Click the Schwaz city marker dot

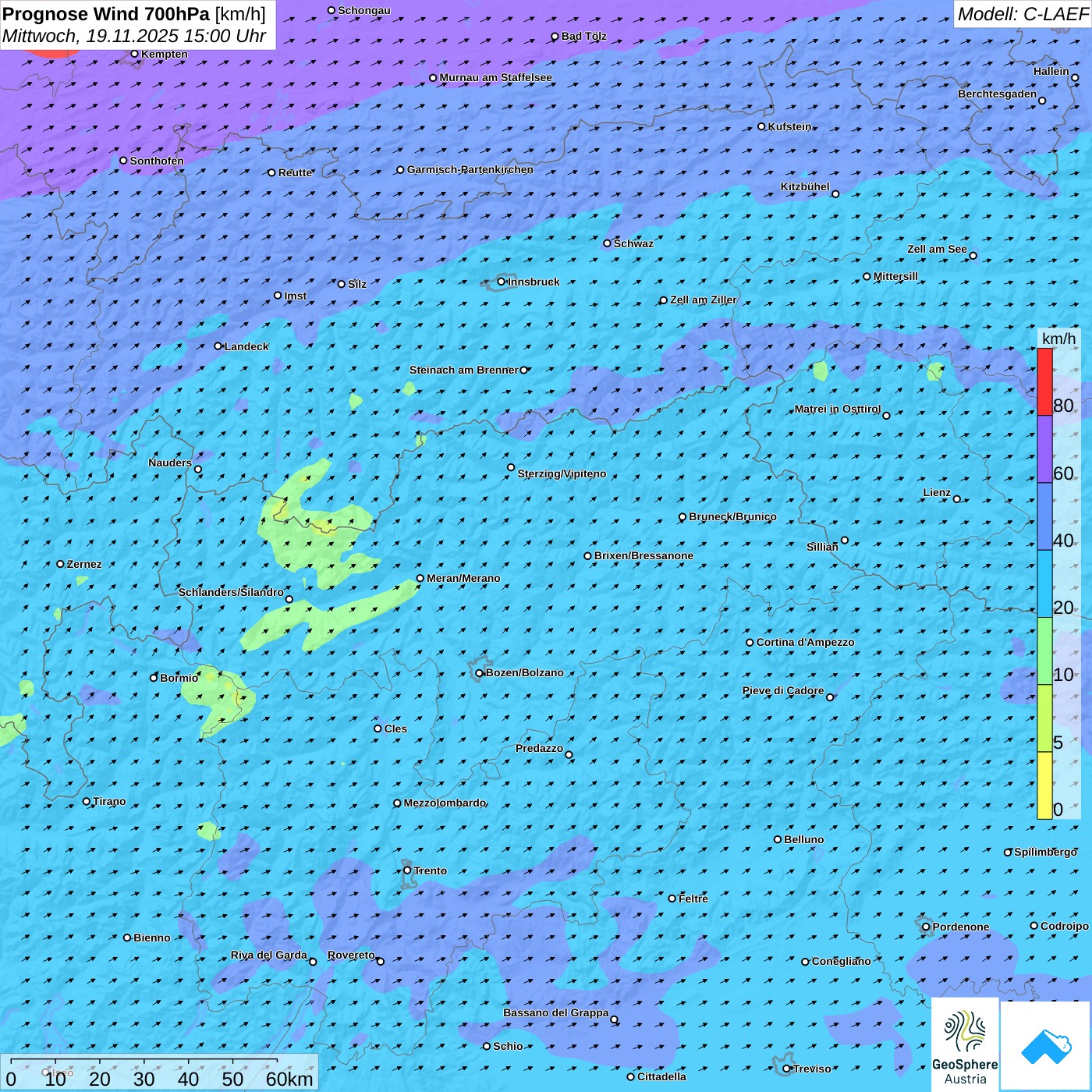[x=608, y=243]
